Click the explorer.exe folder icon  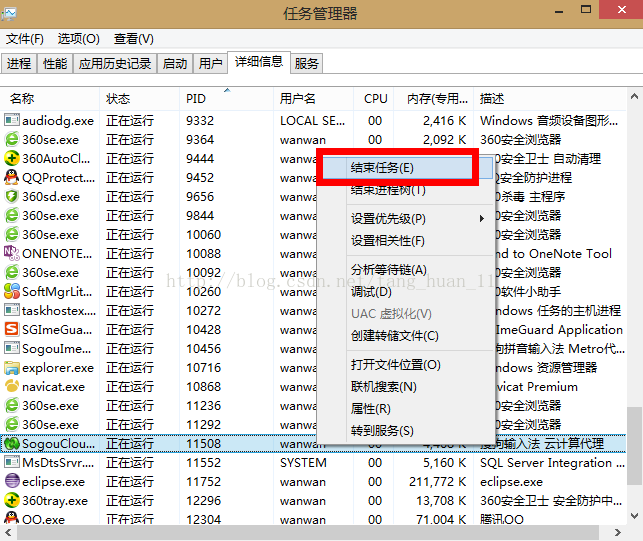coord(11,368)
